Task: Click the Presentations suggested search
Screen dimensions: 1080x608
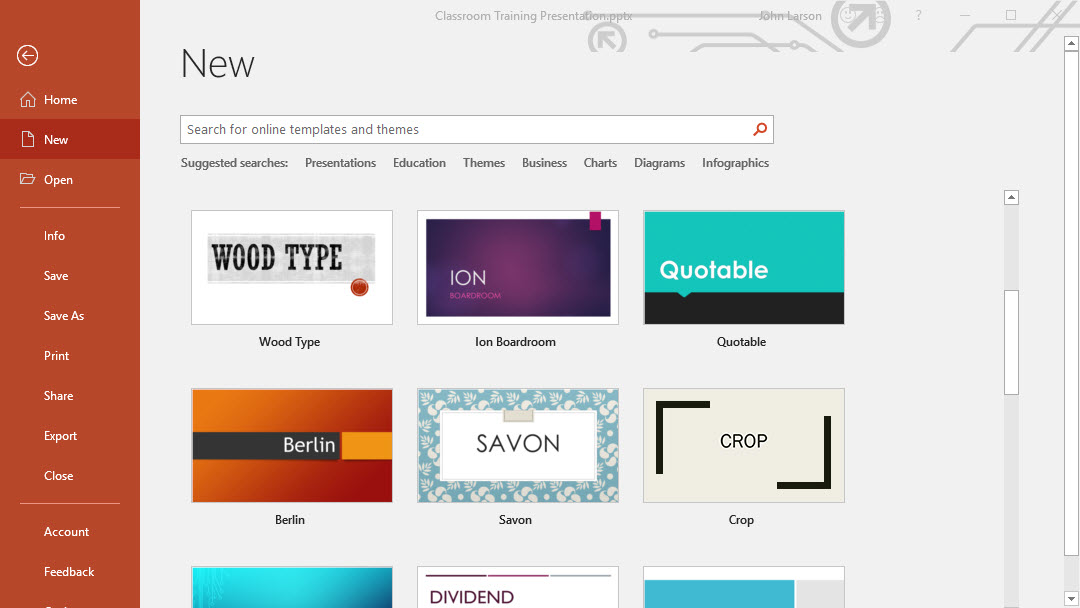Action: point(340,163)
